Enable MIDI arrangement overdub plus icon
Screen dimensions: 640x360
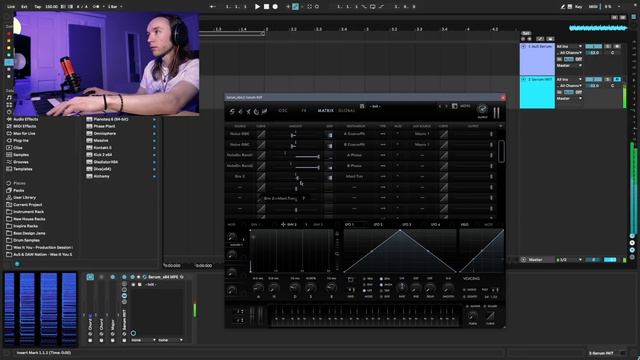click(288, 7)
